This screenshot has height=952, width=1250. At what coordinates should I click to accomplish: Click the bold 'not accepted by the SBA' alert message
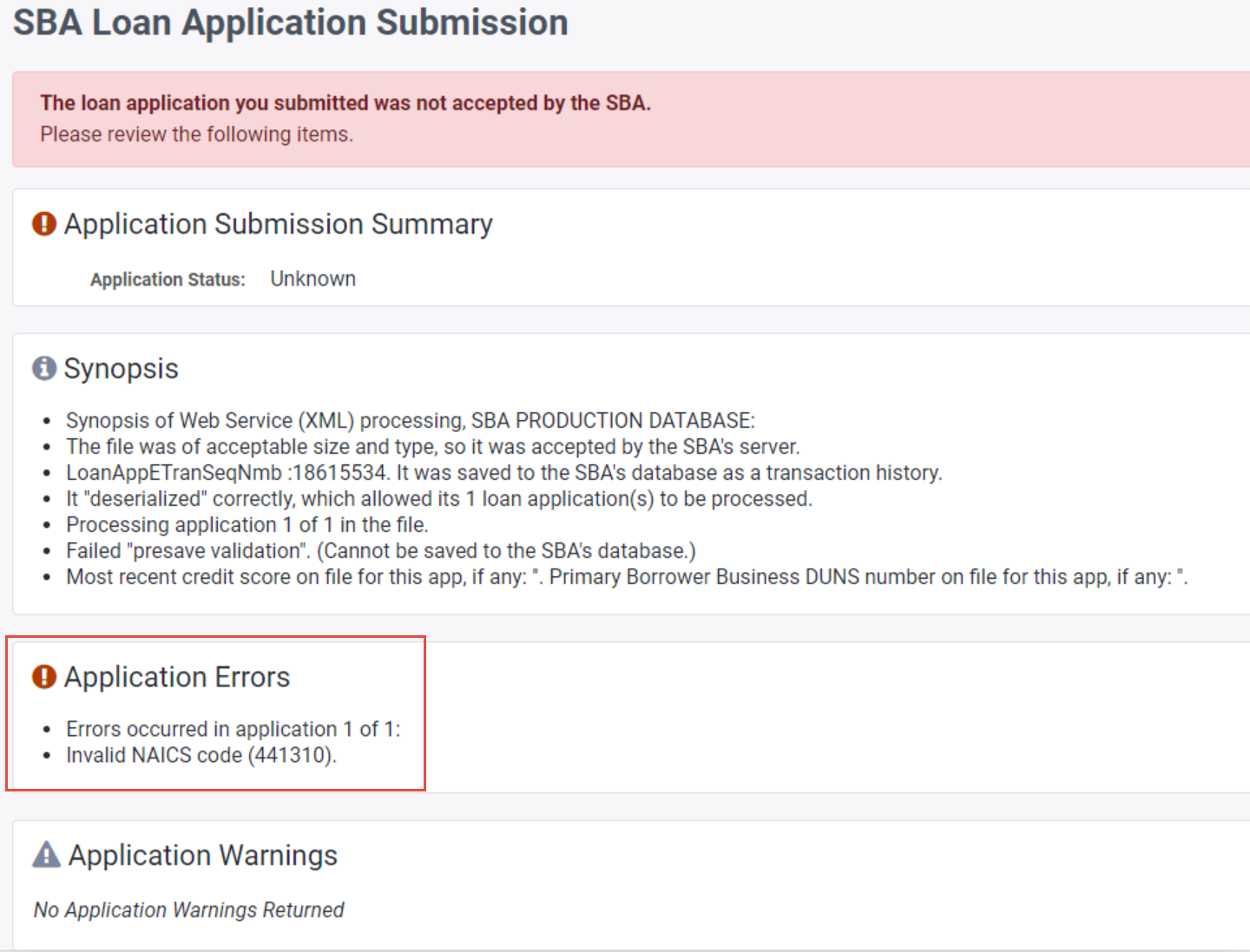click(345, 103)
